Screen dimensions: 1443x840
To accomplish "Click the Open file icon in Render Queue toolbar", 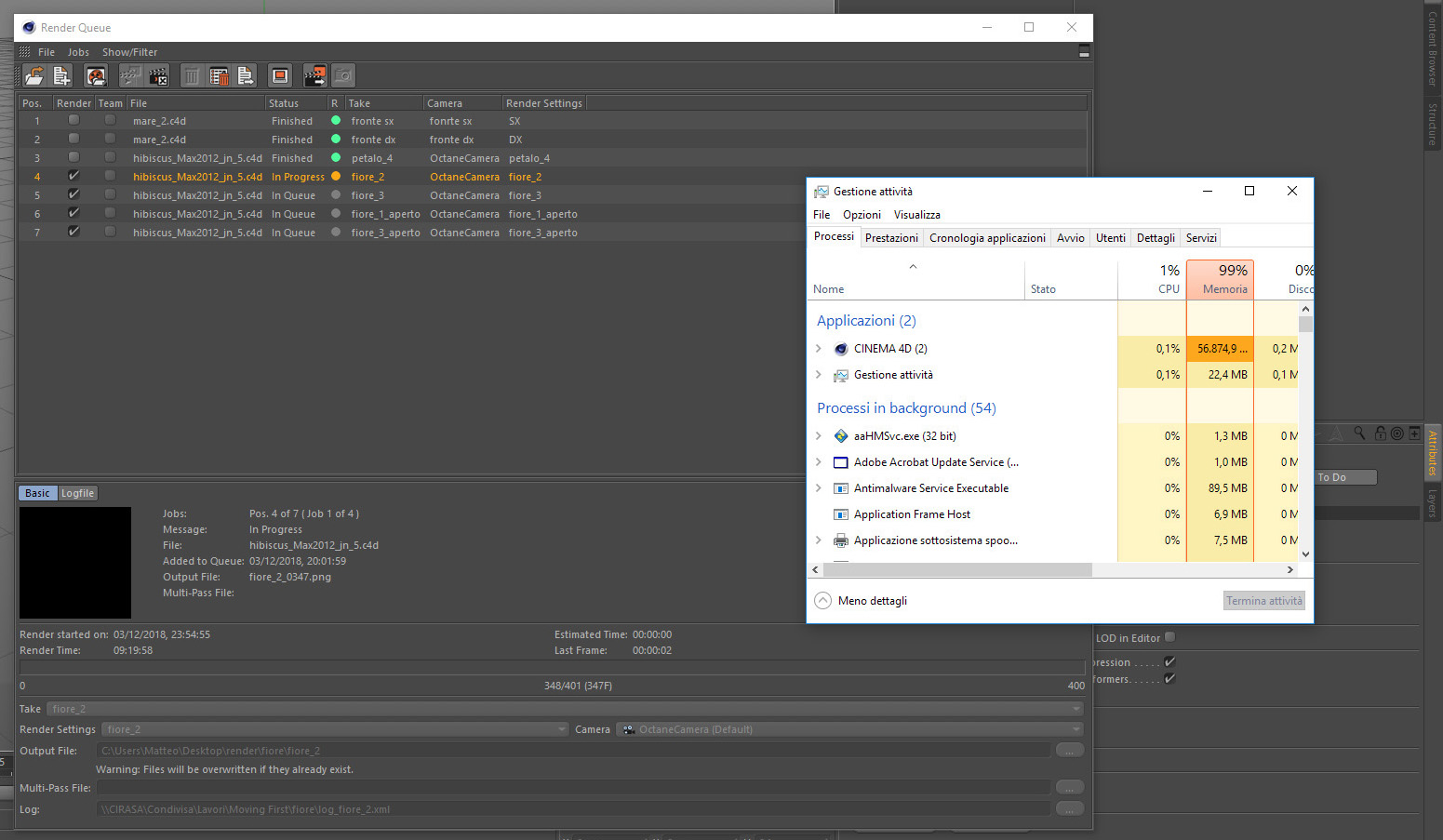I will tap(34, 76).
